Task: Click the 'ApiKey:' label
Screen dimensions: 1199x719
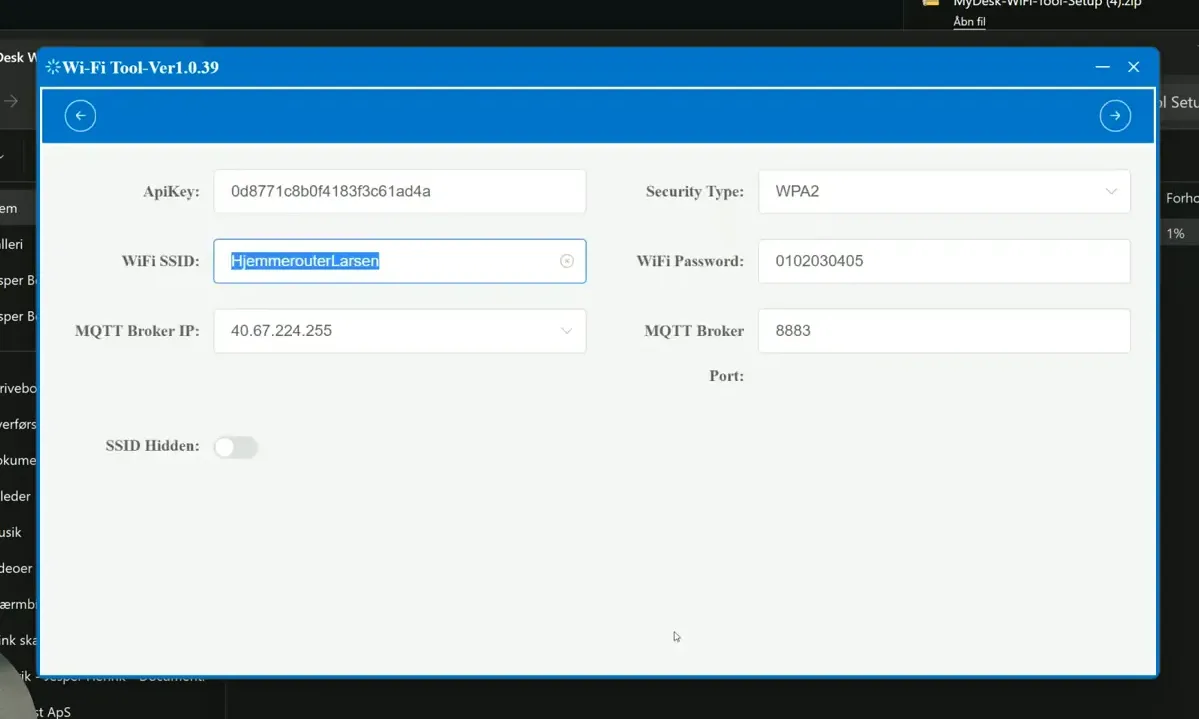Action: 171,191
